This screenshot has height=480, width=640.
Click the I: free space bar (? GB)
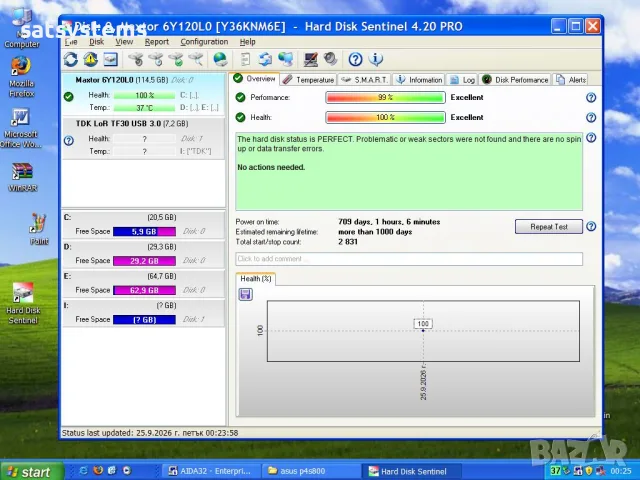pos(144,320)
